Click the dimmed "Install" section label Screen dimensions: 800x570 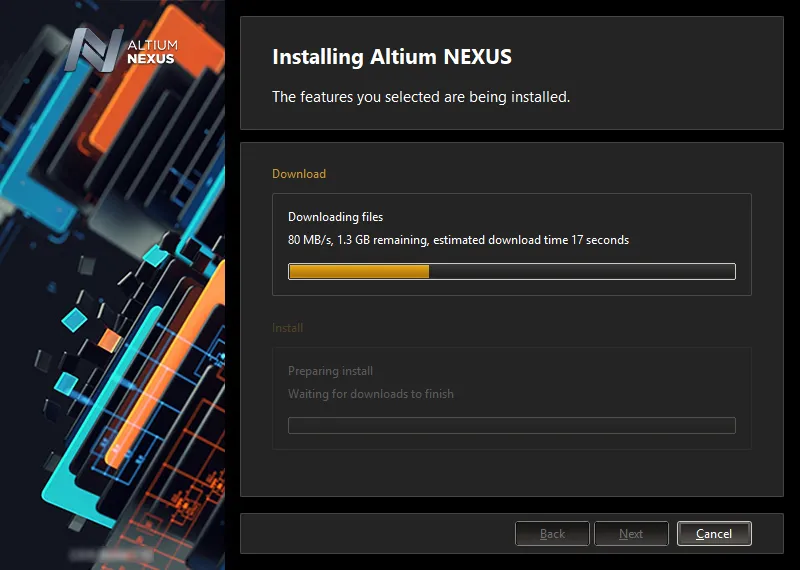(287, 328)
